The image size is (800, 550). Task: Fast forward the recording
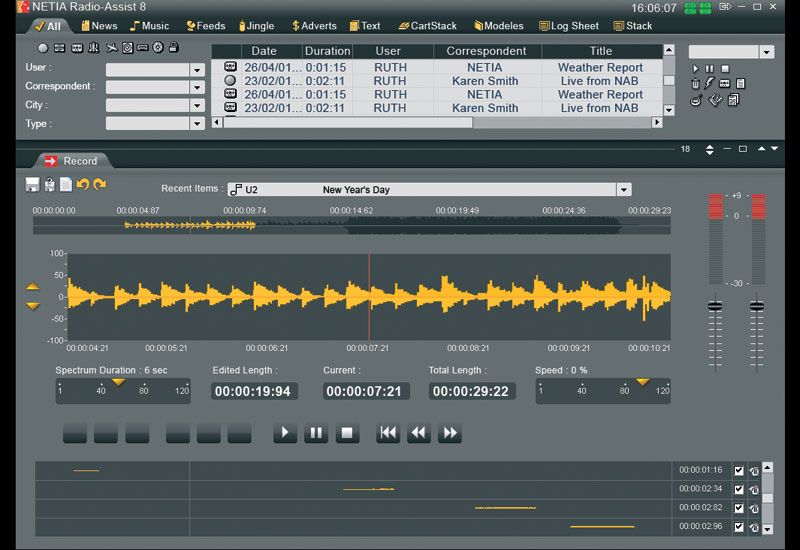click(450, 433)
